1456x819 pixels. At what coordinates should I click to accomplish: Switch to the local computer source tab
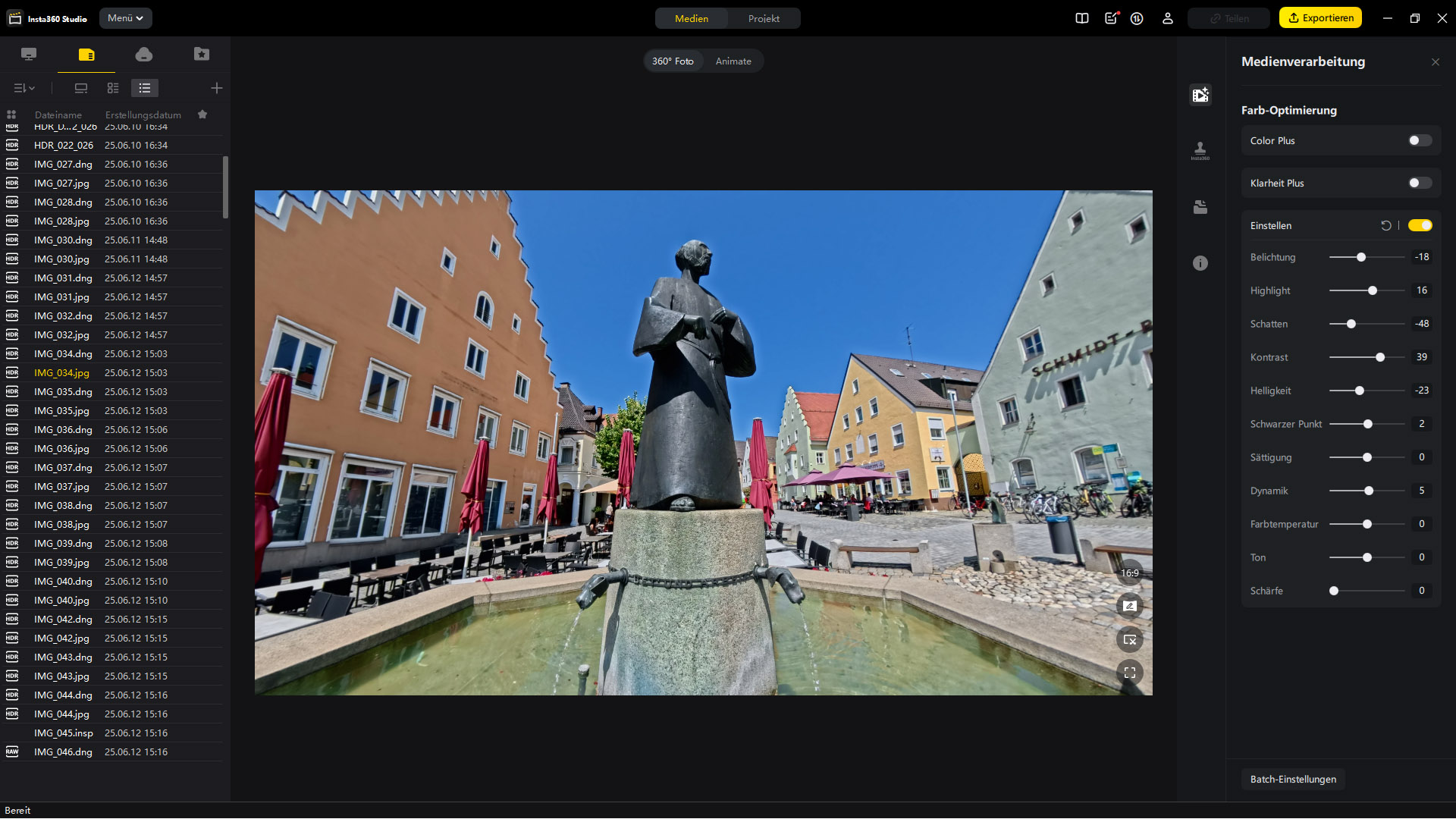click(x=29, y=54)
